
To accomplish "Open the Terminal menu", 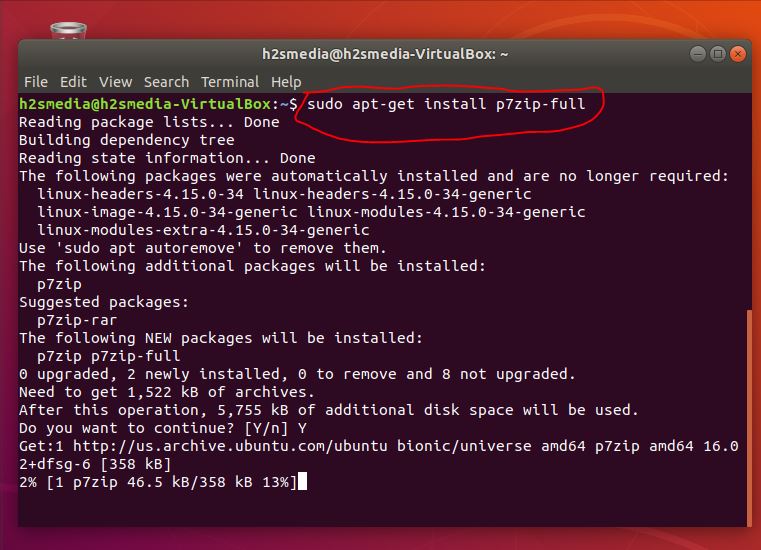I will (x=230, y=82).
